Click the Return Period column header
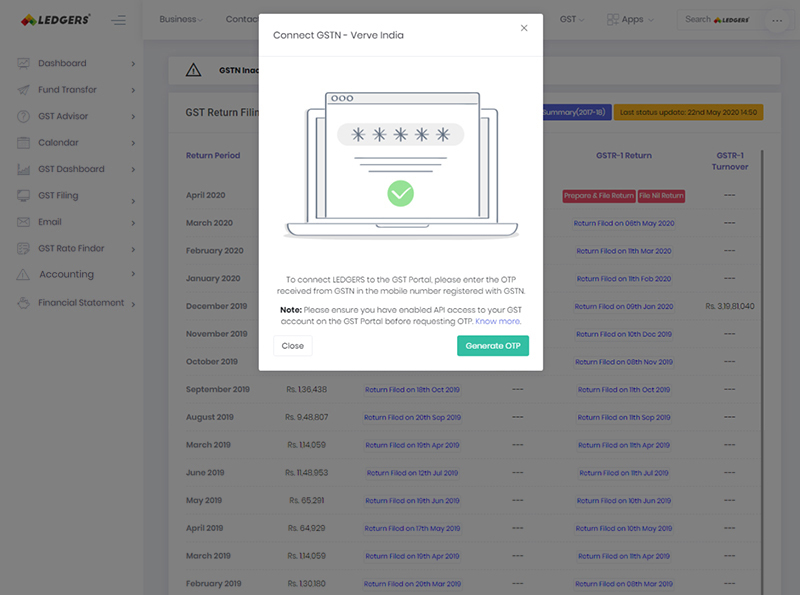 [x=213, y=156]
